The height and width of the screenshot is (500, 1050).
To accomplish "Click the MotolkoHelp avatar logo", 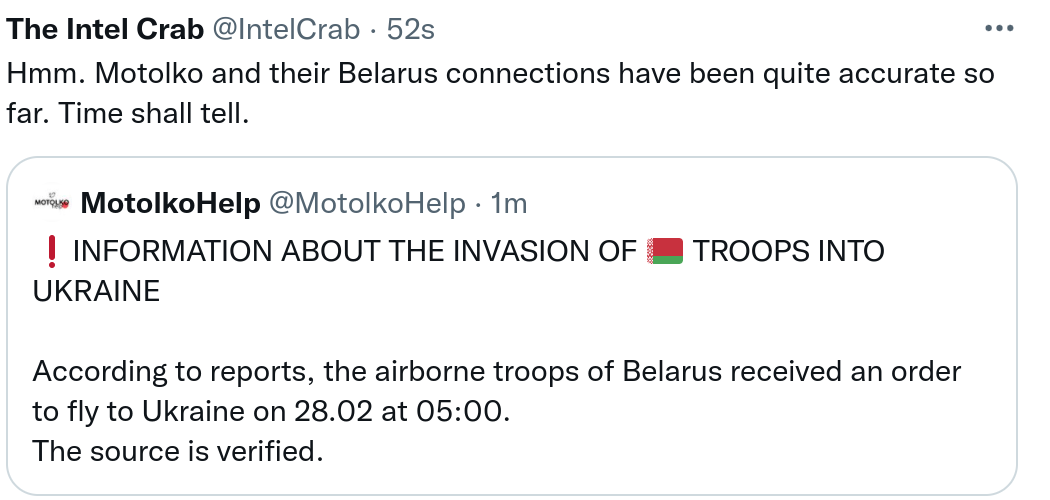I will point(50,203).
